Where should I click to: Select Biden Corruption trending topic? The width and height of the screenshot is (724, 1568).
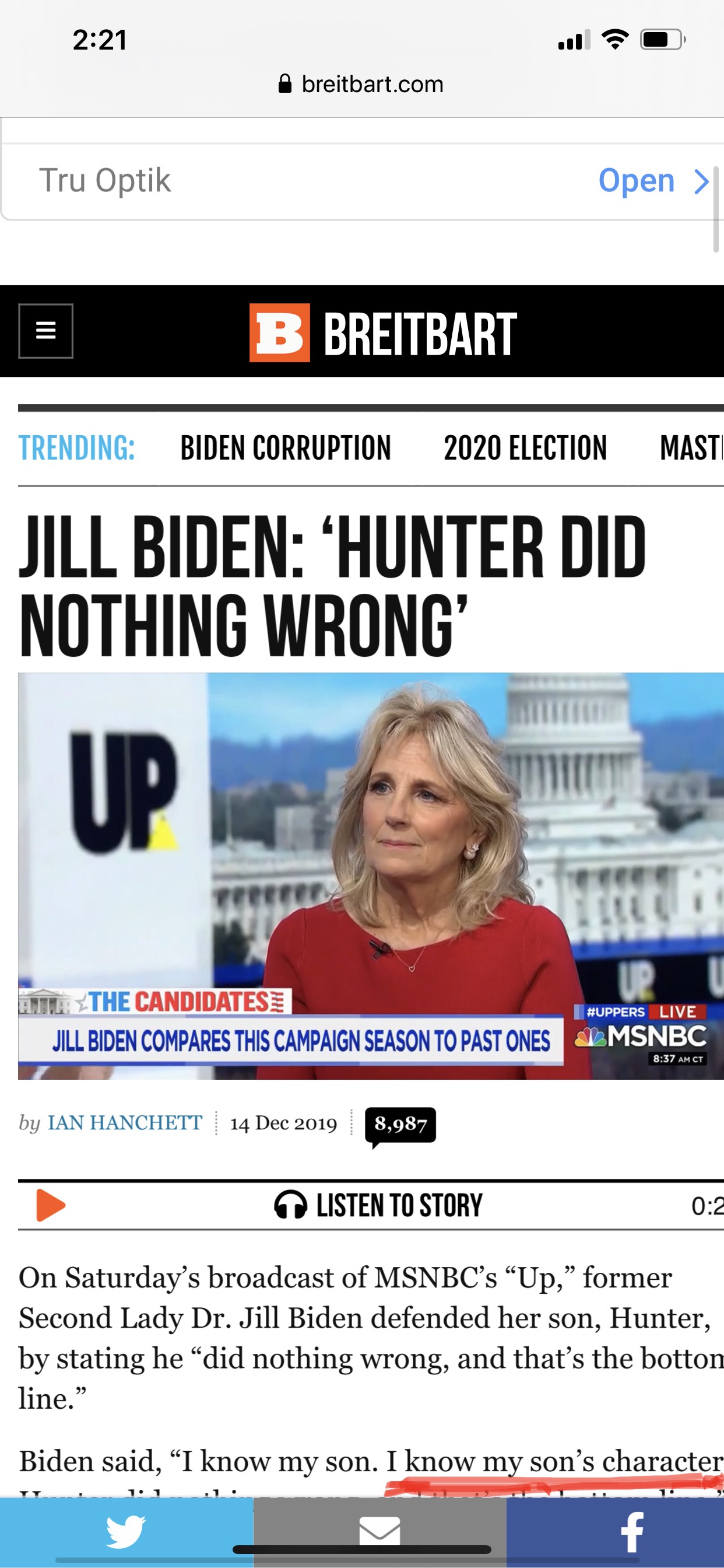[285, 448]
